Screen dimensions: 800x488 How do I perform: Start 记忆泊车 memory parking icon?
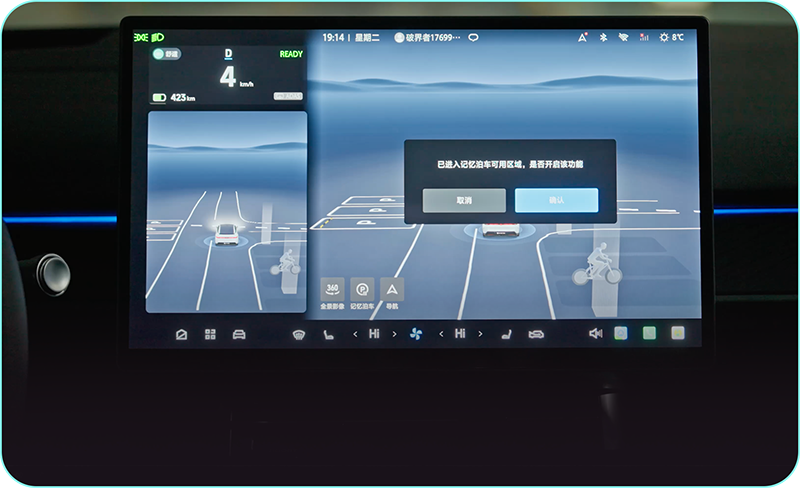tap(362, 289)
